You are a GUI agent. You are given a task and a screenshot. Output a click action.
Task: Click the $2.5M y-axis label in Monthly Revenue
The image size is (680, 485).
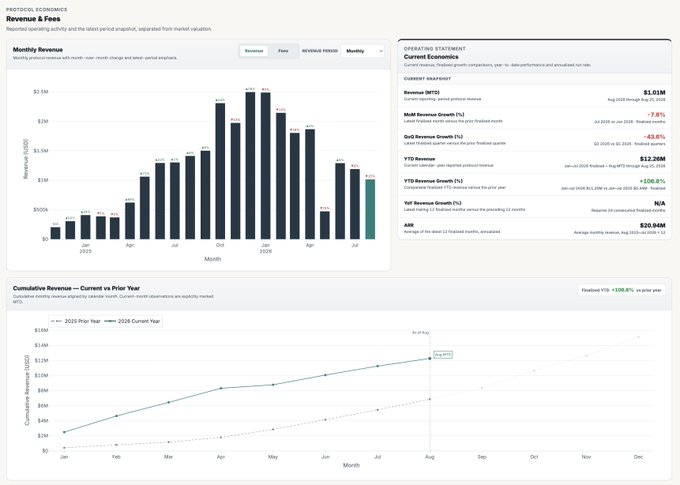[41, 92]
